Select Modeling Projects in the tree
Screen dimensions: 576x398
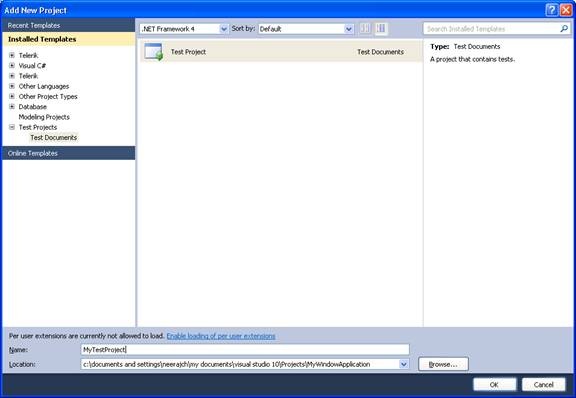[44, 117]
